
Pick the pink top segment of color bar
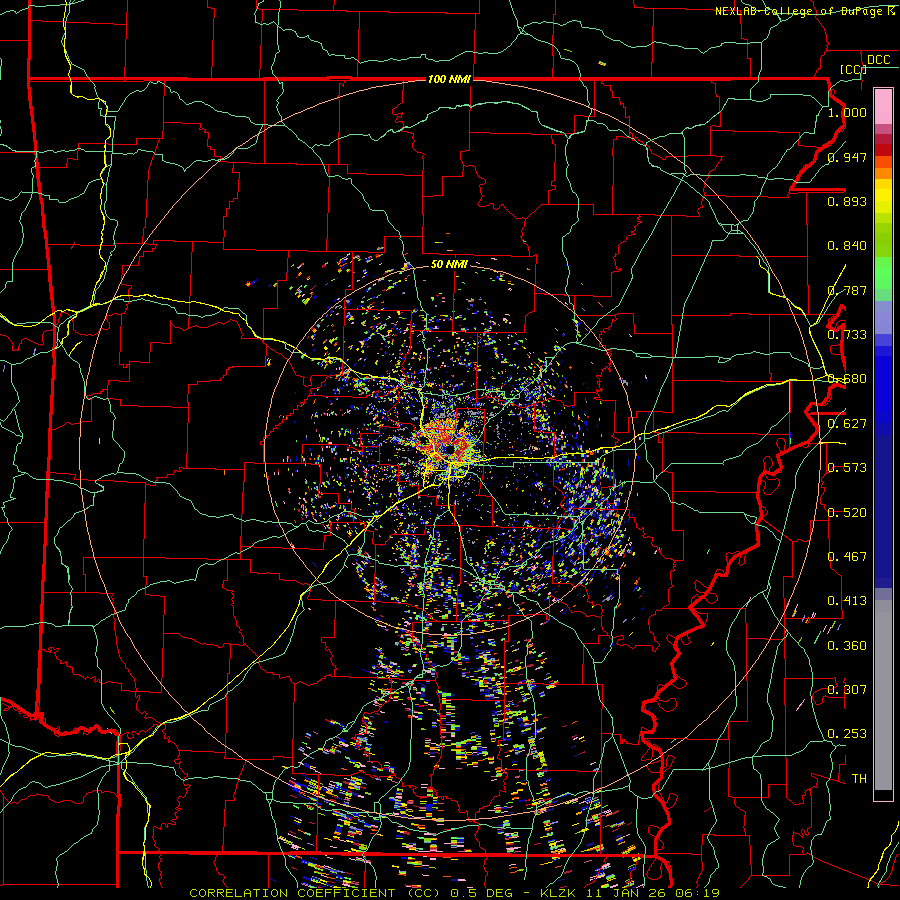tap(883, 106)
